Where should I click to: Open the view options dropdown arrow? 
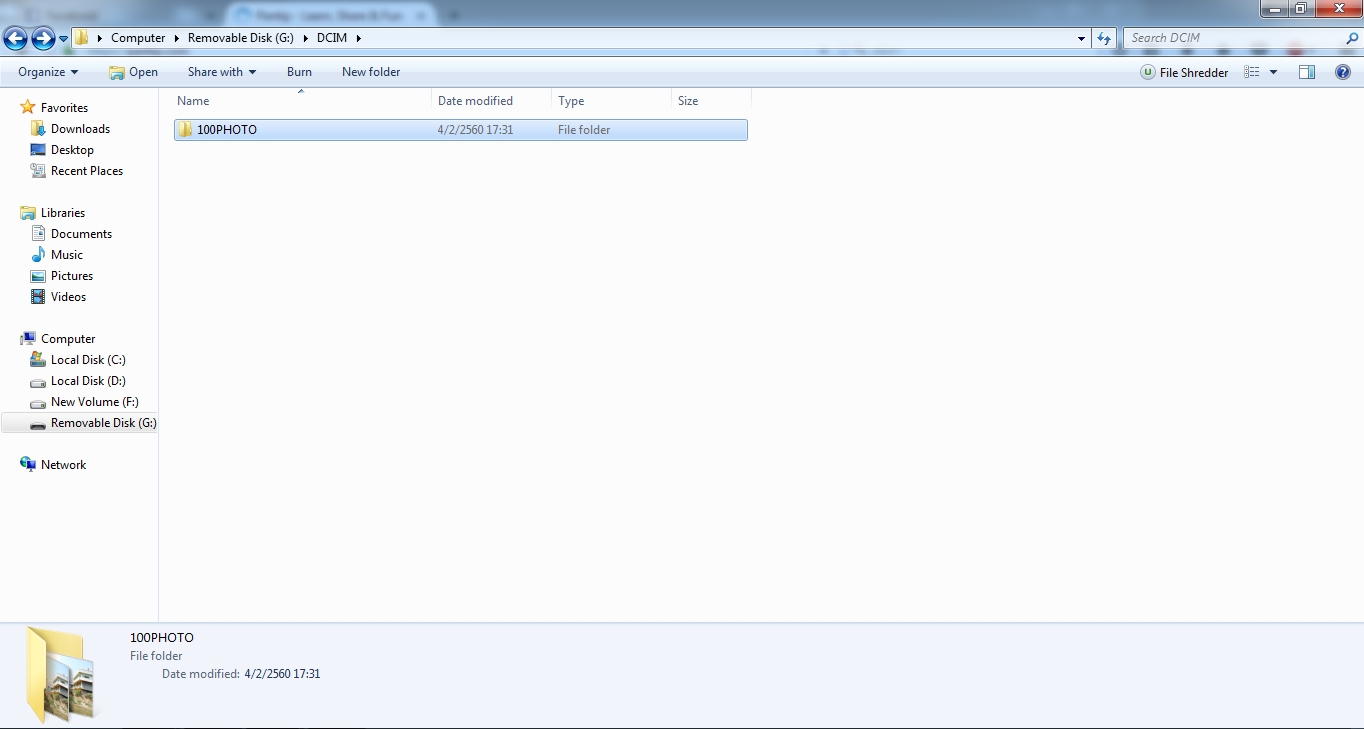coord(1273,72)
